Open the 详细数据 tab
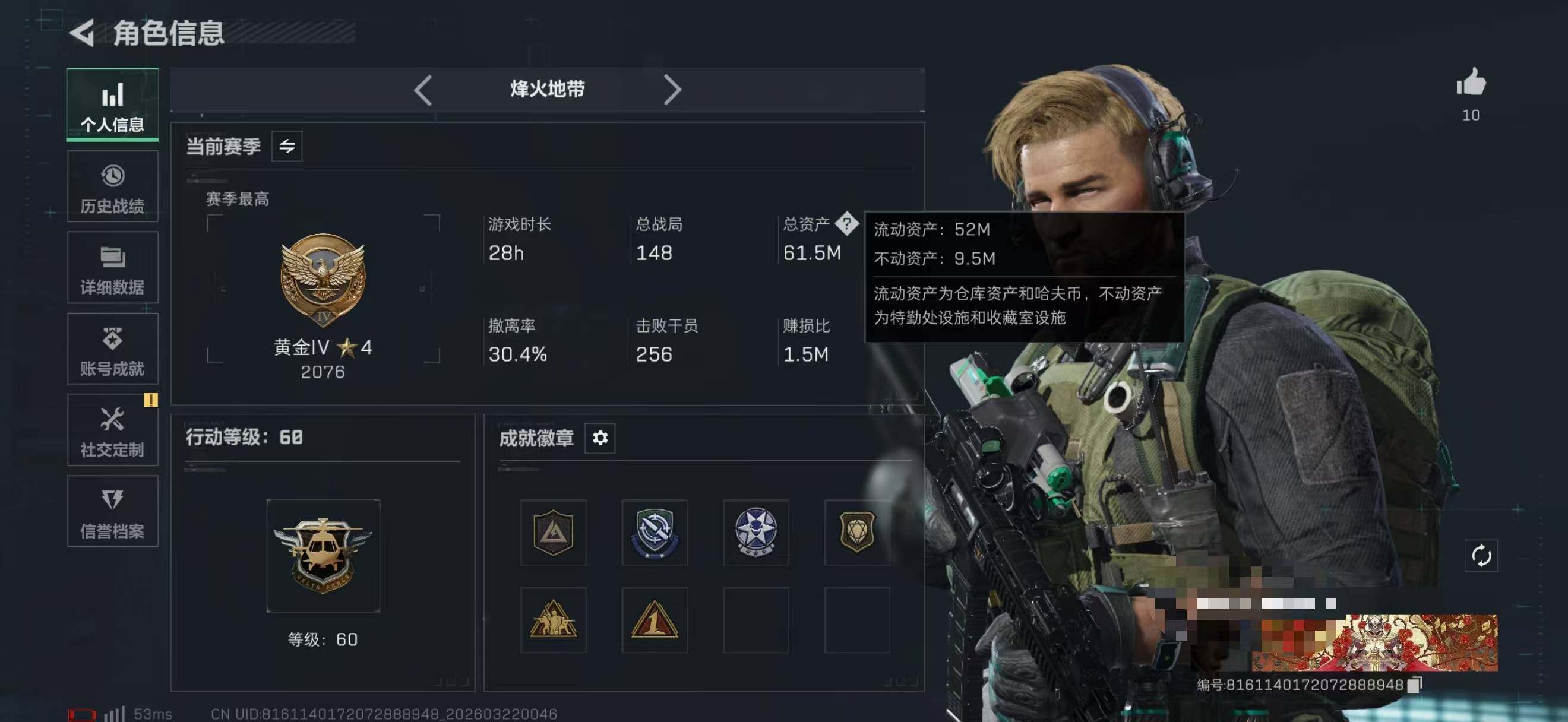 pyautogui.click(x=113, y=267)
